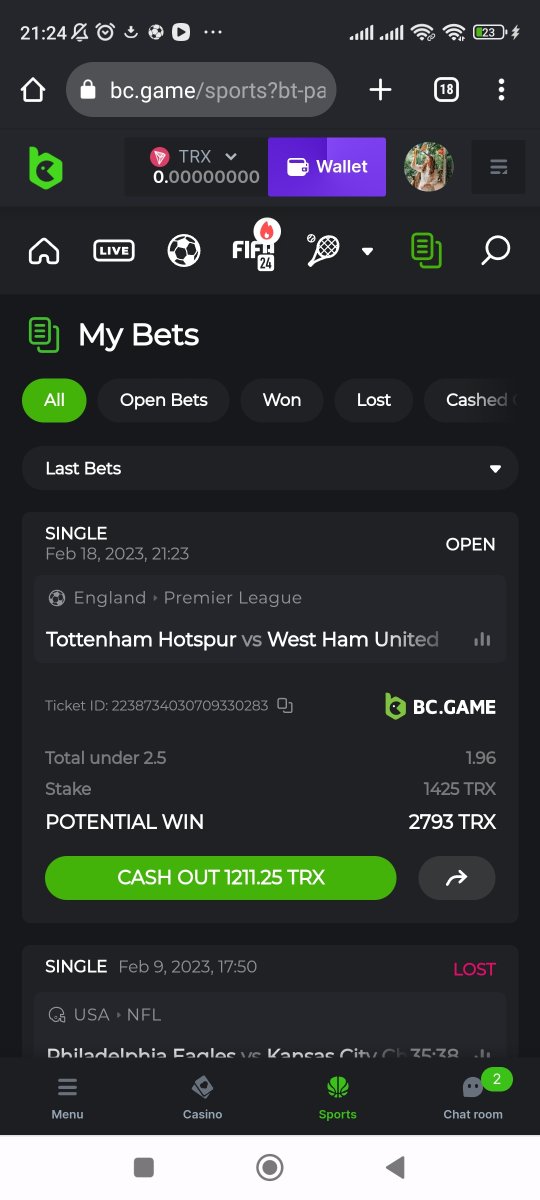Screen dimensions: 540x1200
Task: Expand the Last Bets dropdown
Action: click(270, 468)
